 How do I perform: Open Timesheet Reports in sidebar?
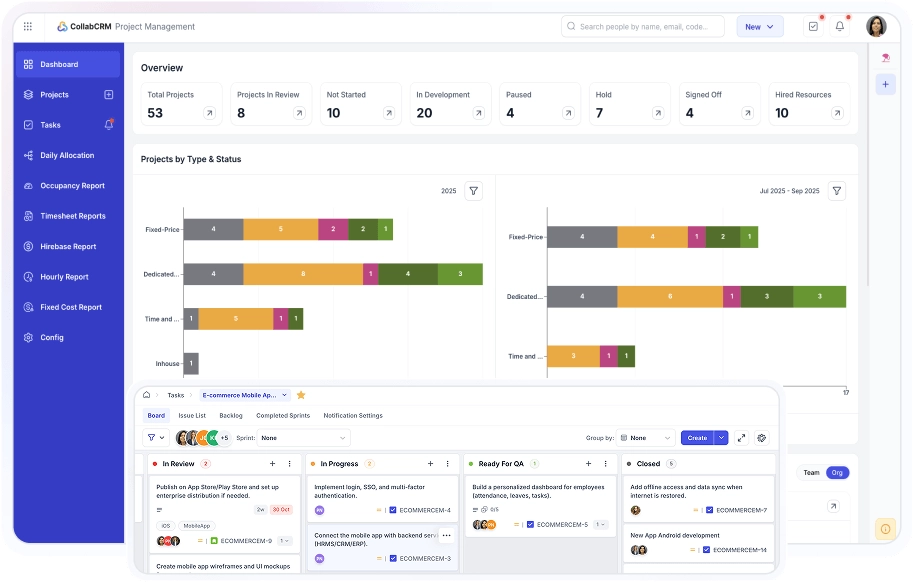[x=72, y=216]
